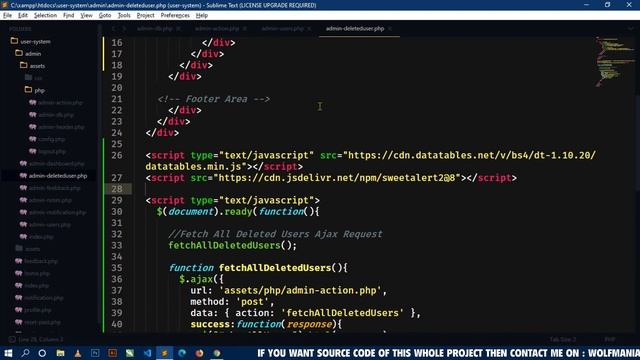This screenshot has width=640, height=360.
Task: Open admin-action.php in the sidebar
Action: tap(60, 103)
